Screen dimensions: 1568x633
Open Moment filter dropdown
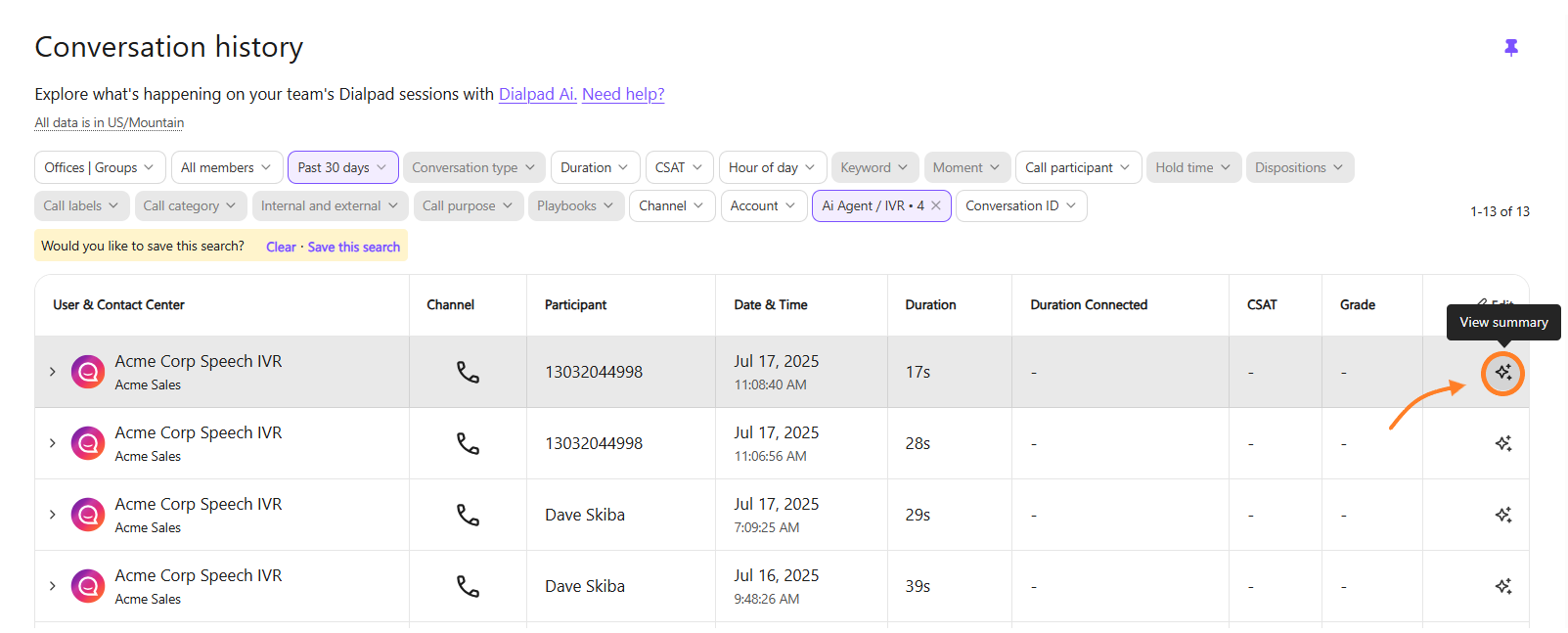pyautogui.click(x=967, y=167)
